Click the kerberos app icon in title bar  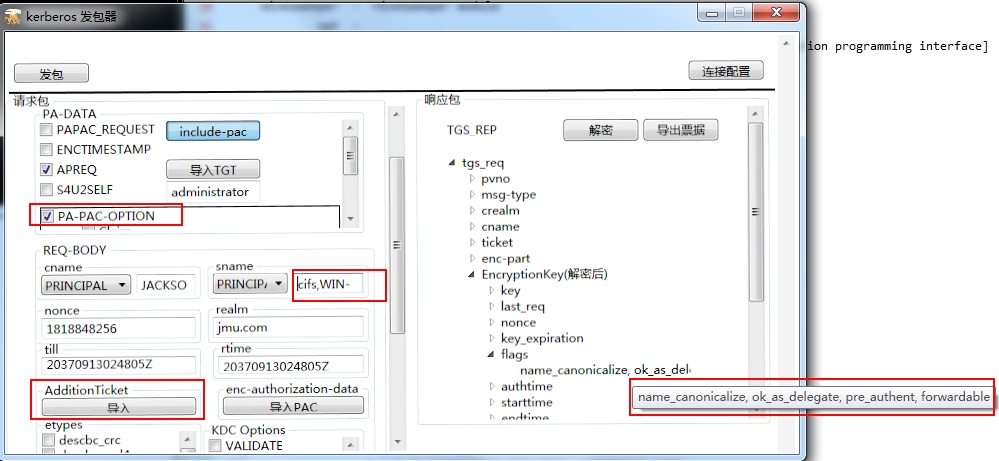tap(13, 17)
